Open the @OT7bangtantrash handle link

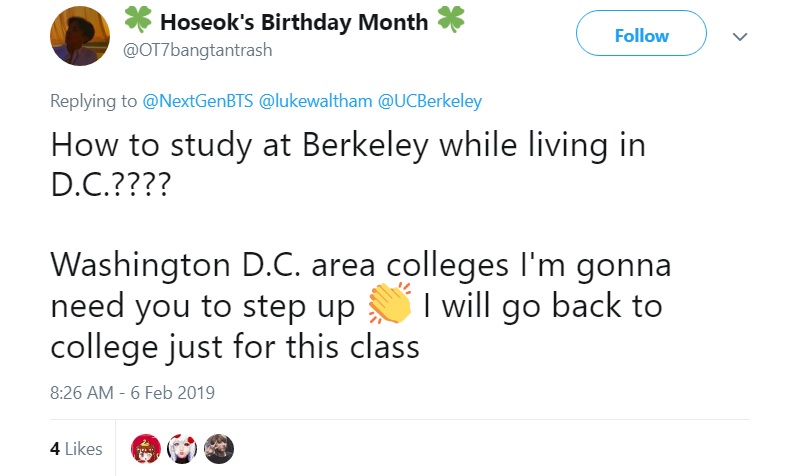point(197,51)
